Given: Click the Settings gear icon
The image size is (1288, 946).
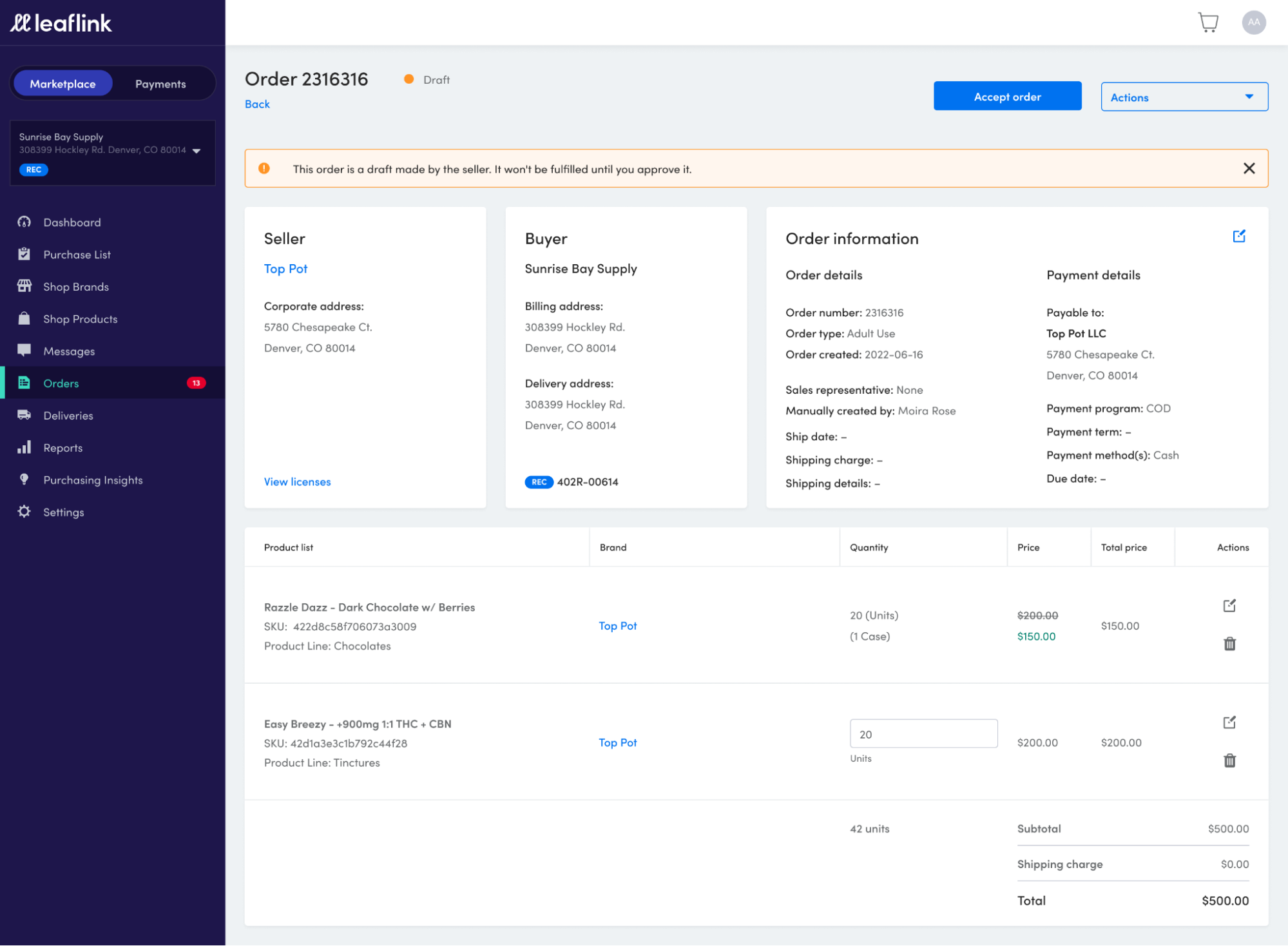Looking at the screenshot, I should pos(24,512).
